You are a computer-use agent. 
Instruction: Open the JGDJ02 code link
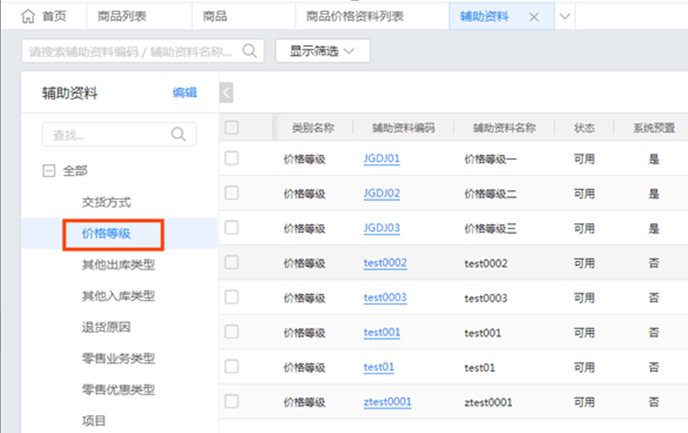tap(382, 193)
